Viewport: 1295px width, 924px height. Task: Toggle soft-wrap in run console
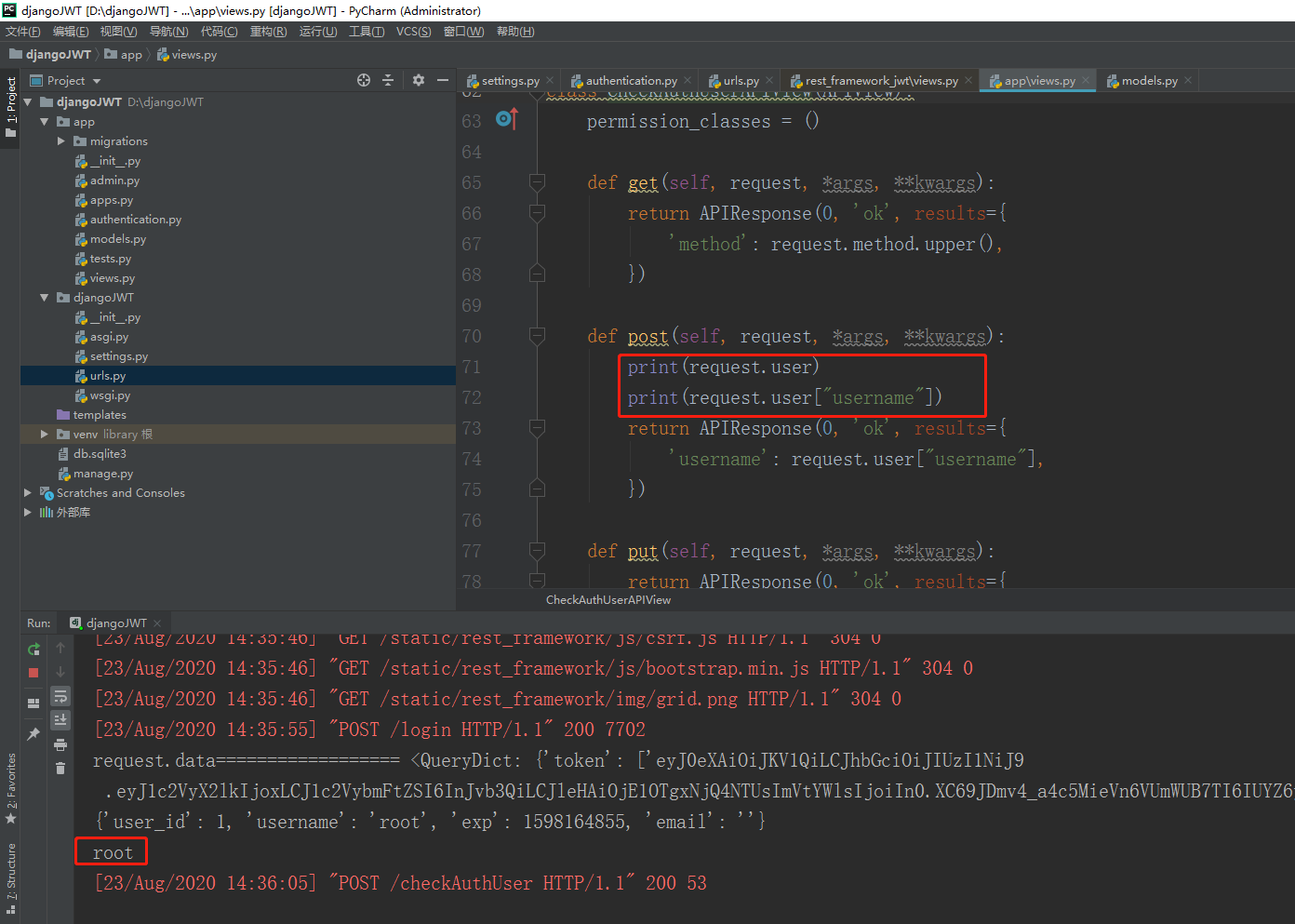point(60,696)
